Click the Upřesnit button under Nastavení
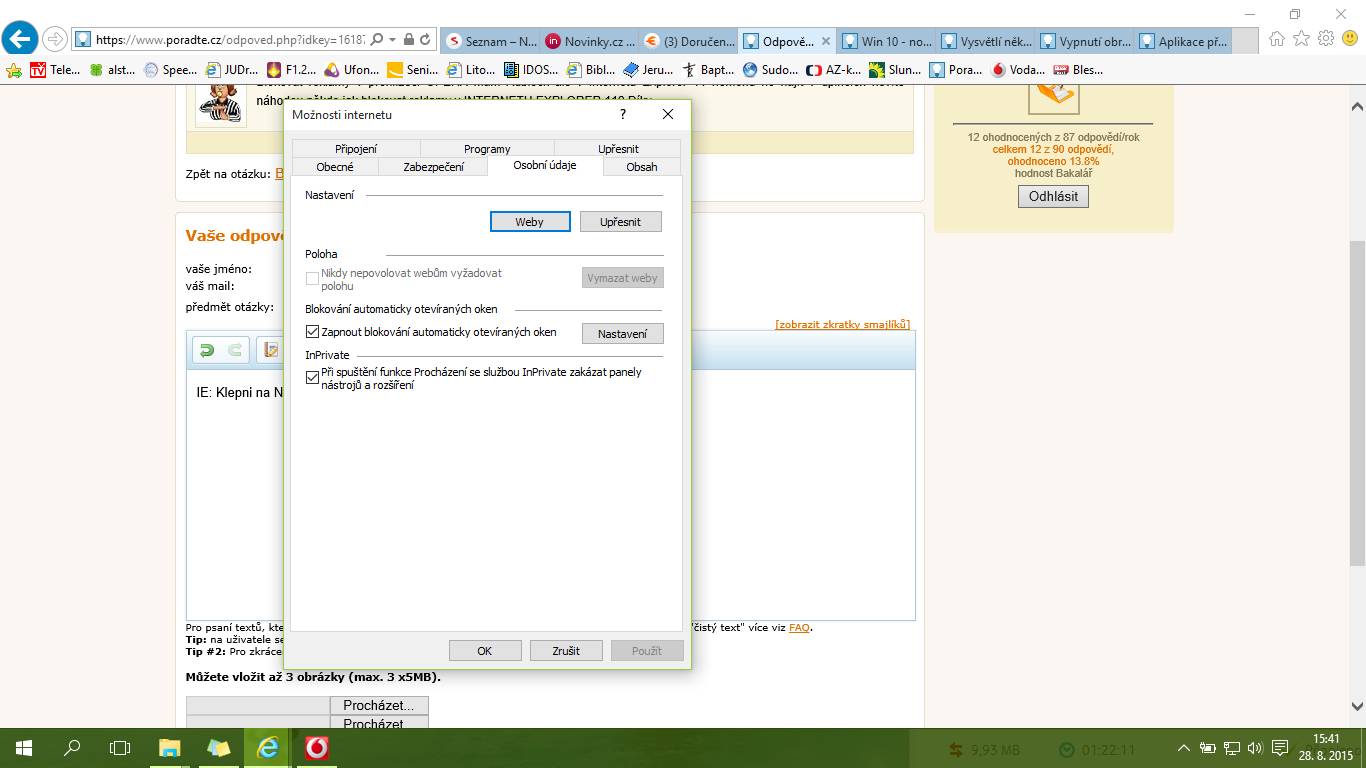This screenshot has width=1366, height=768. tap(621, 222)
